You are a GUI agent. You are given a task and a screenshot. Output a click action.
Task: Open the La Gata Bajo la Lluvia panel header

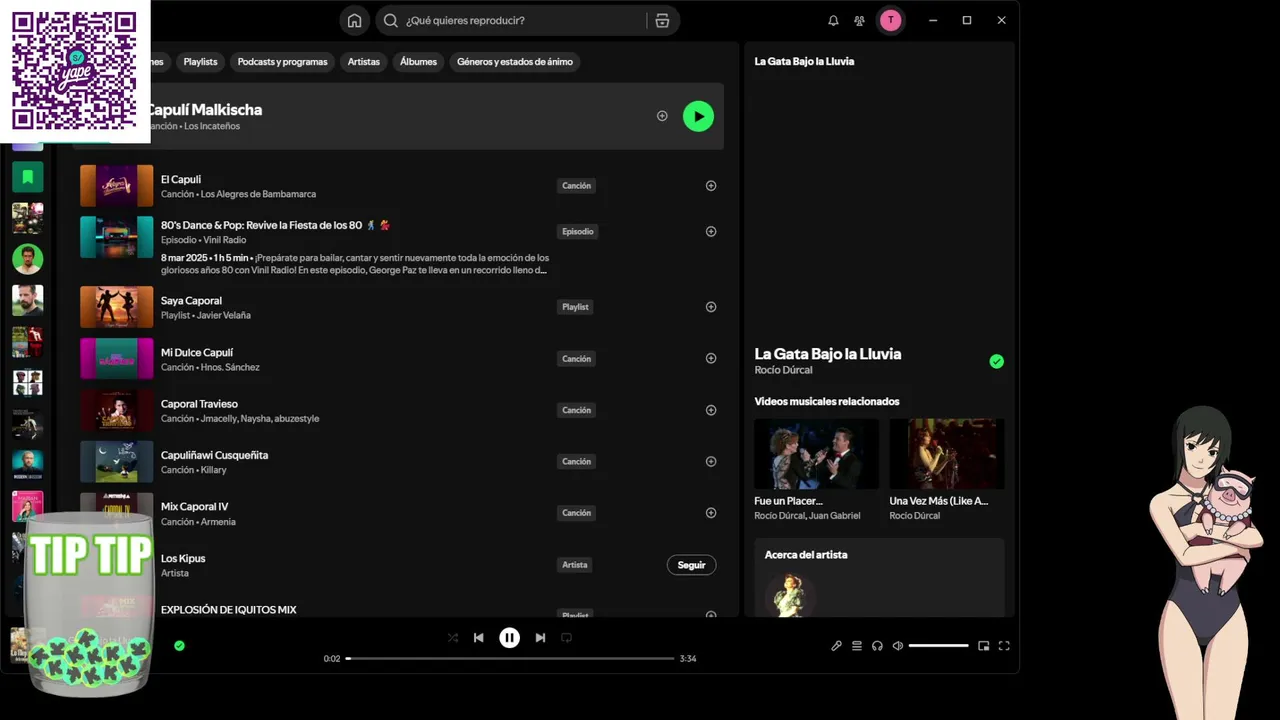point(804,61)
